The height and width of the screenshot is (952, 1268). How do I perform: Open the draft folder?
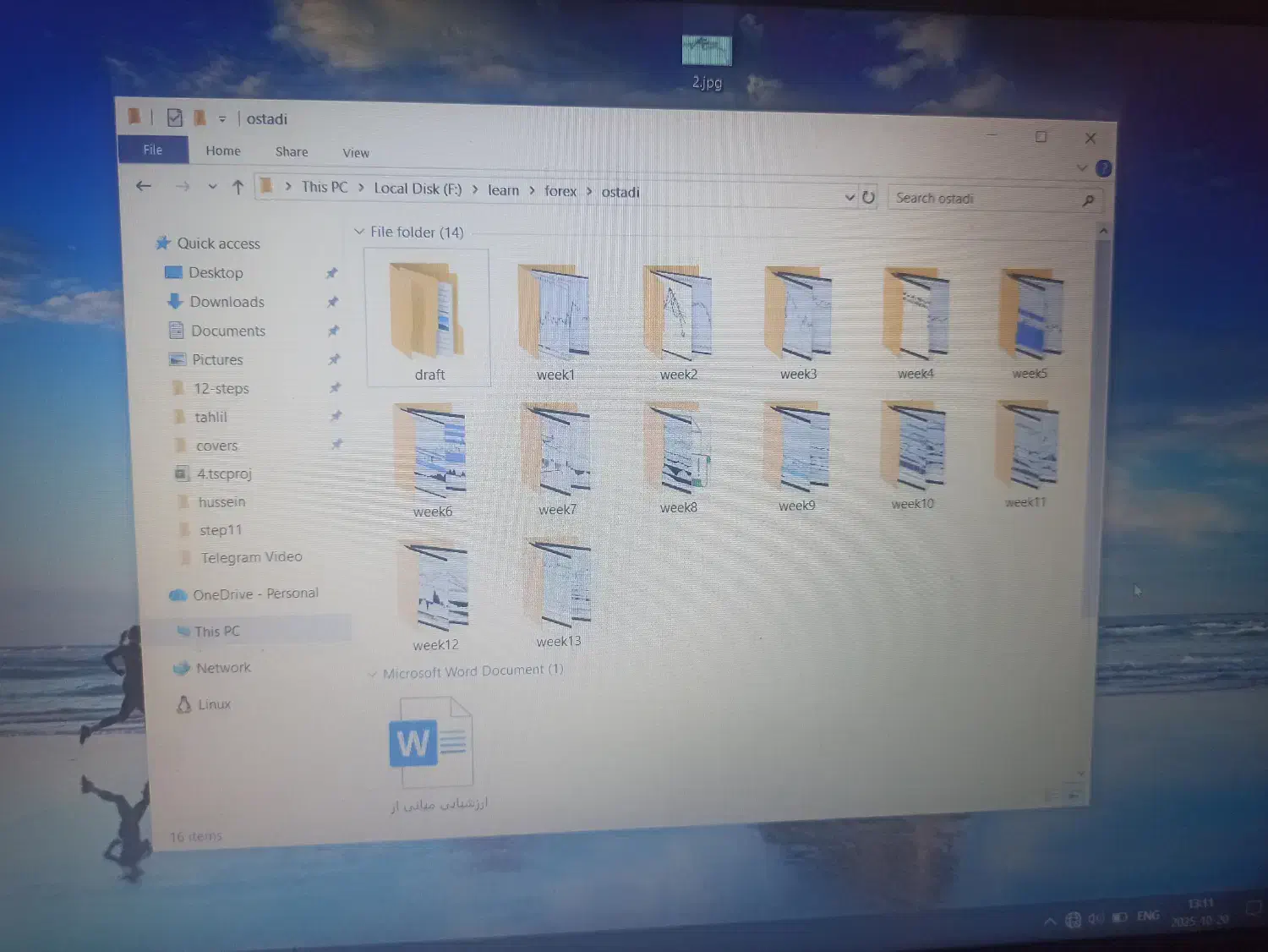click(x=427, y=317)
